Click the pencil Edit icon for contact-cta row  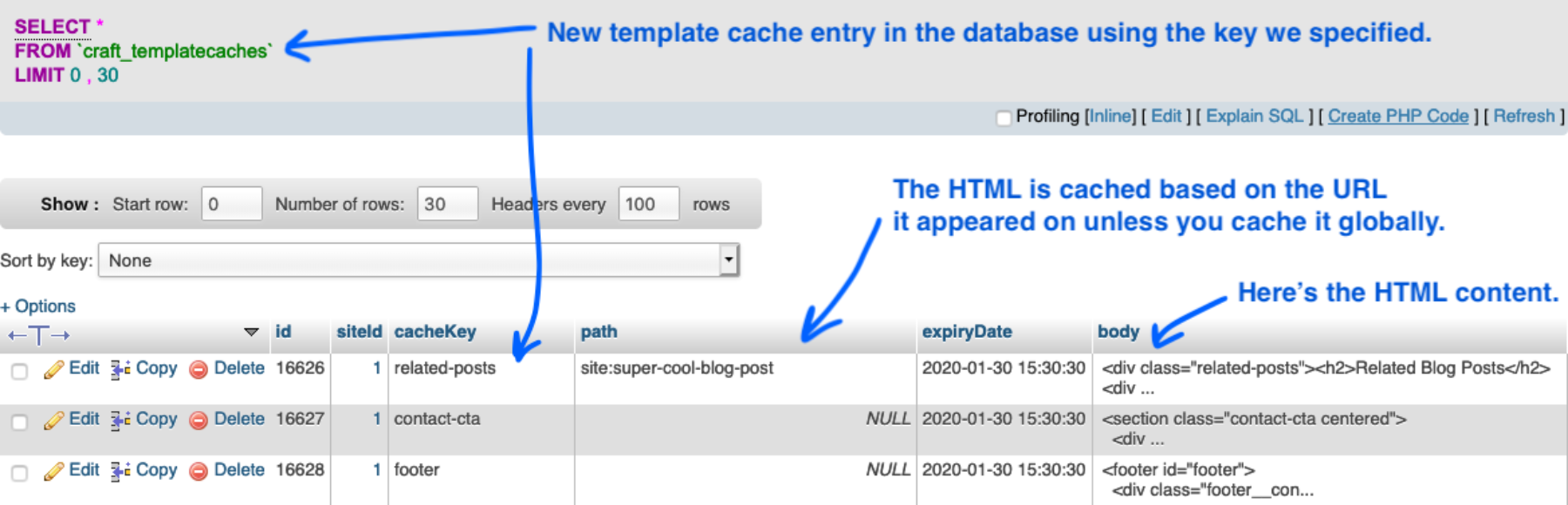point(54,421)
